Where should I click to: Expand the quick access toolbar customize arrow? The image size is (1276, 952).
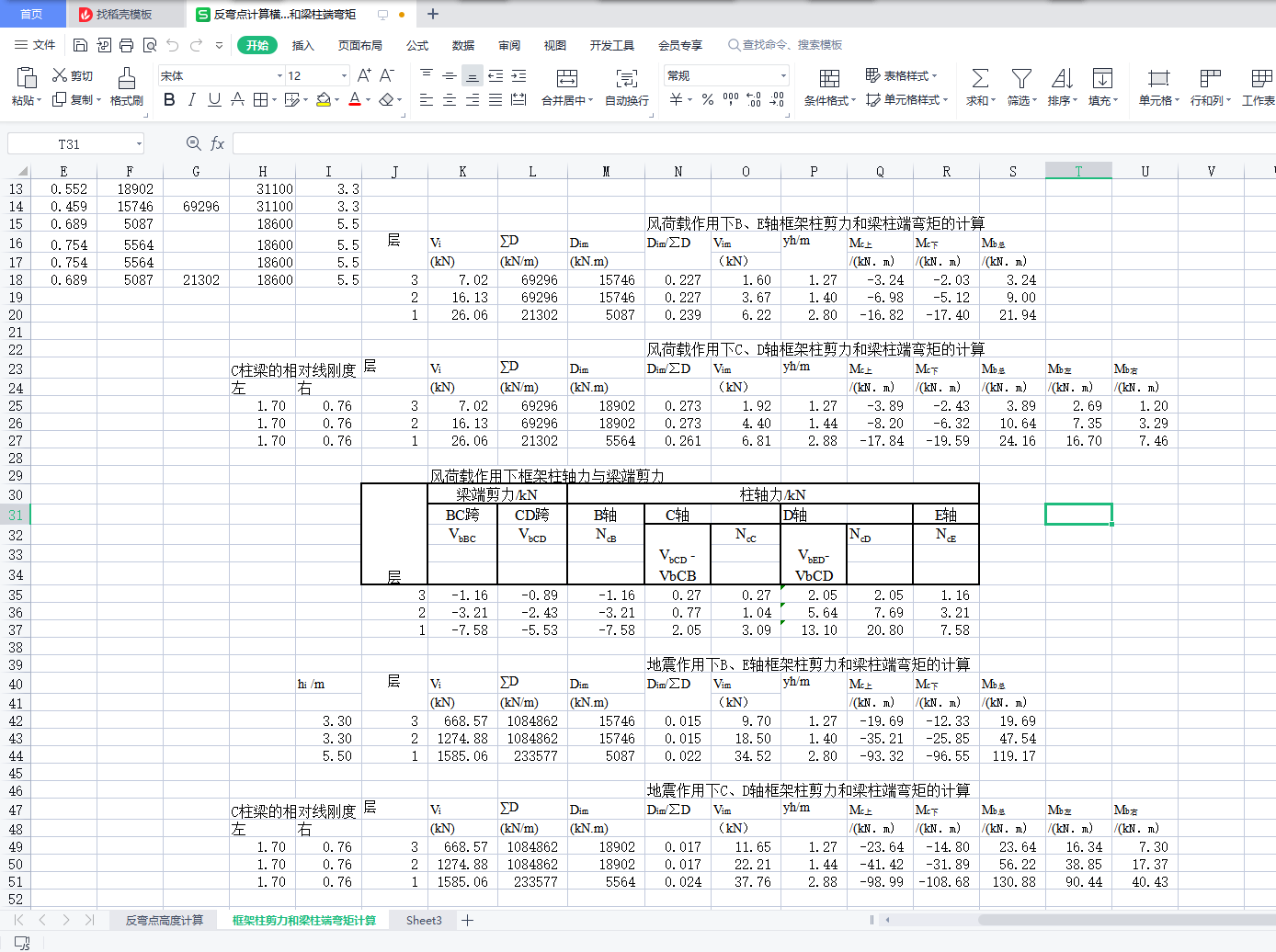coord(219,45)
